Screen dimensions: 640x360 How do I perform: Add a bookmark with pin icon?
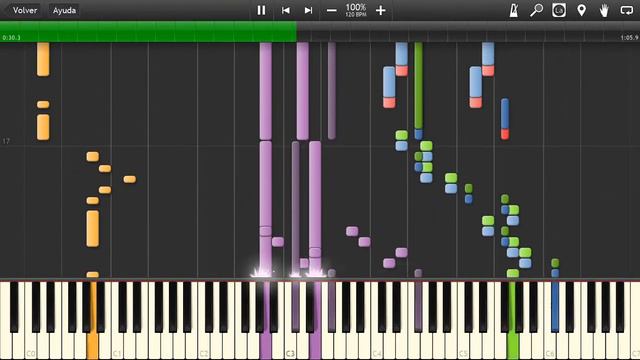click(581, 10)
